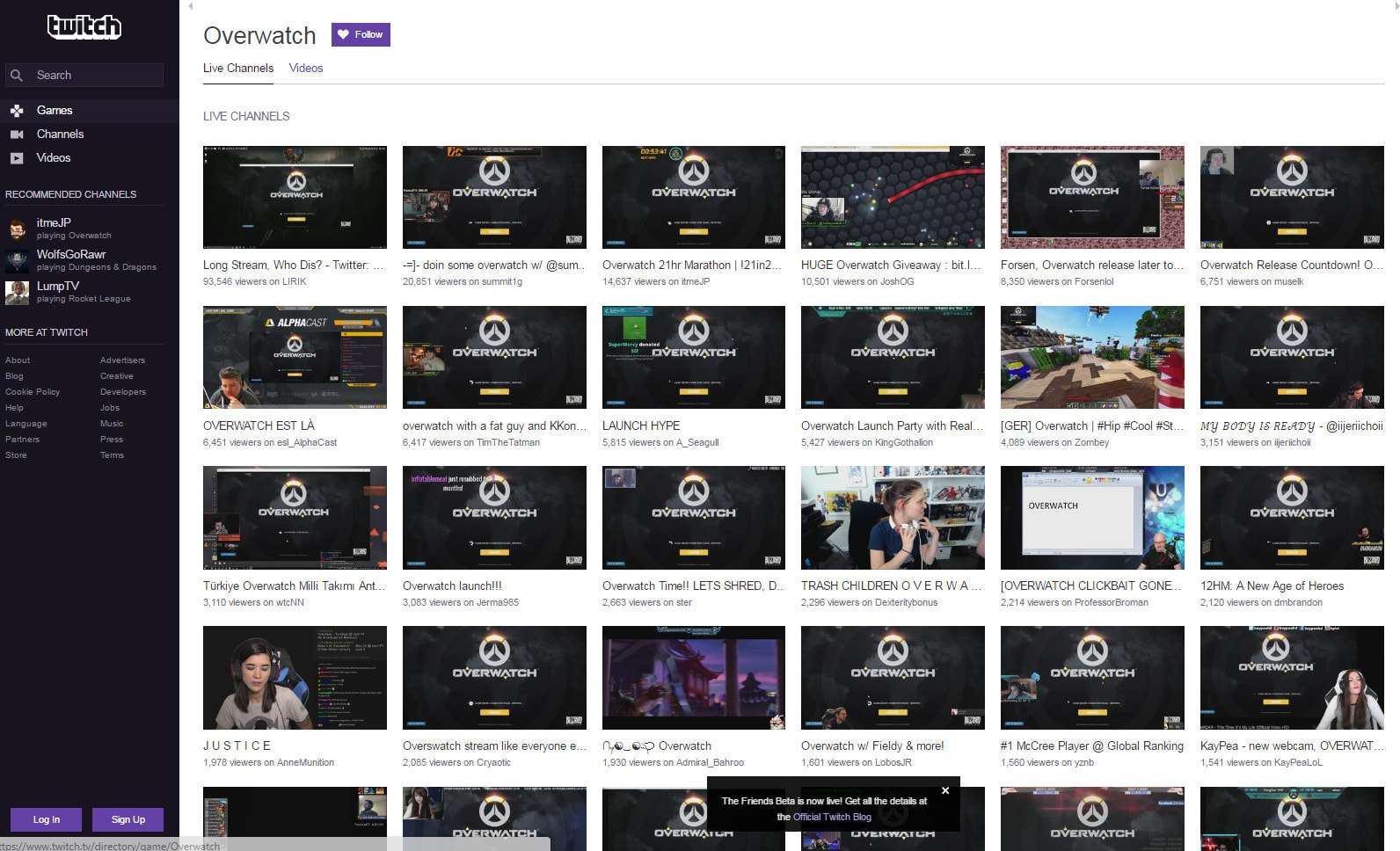
Task: Open the wtcNN channel link
Action: pos(290,602)
